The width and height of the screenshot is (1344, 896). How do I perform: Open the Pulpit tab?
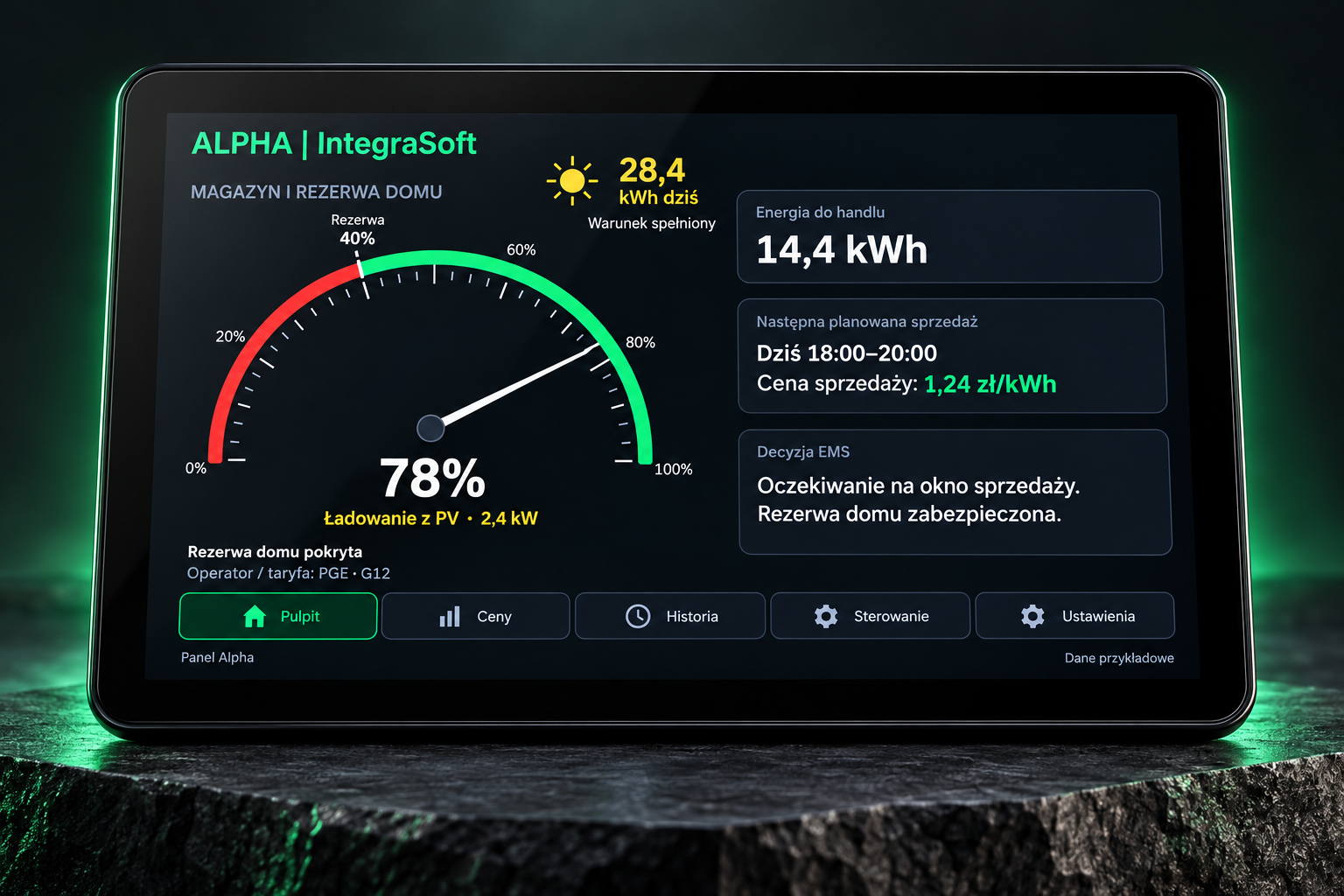[x=278, y=616]
